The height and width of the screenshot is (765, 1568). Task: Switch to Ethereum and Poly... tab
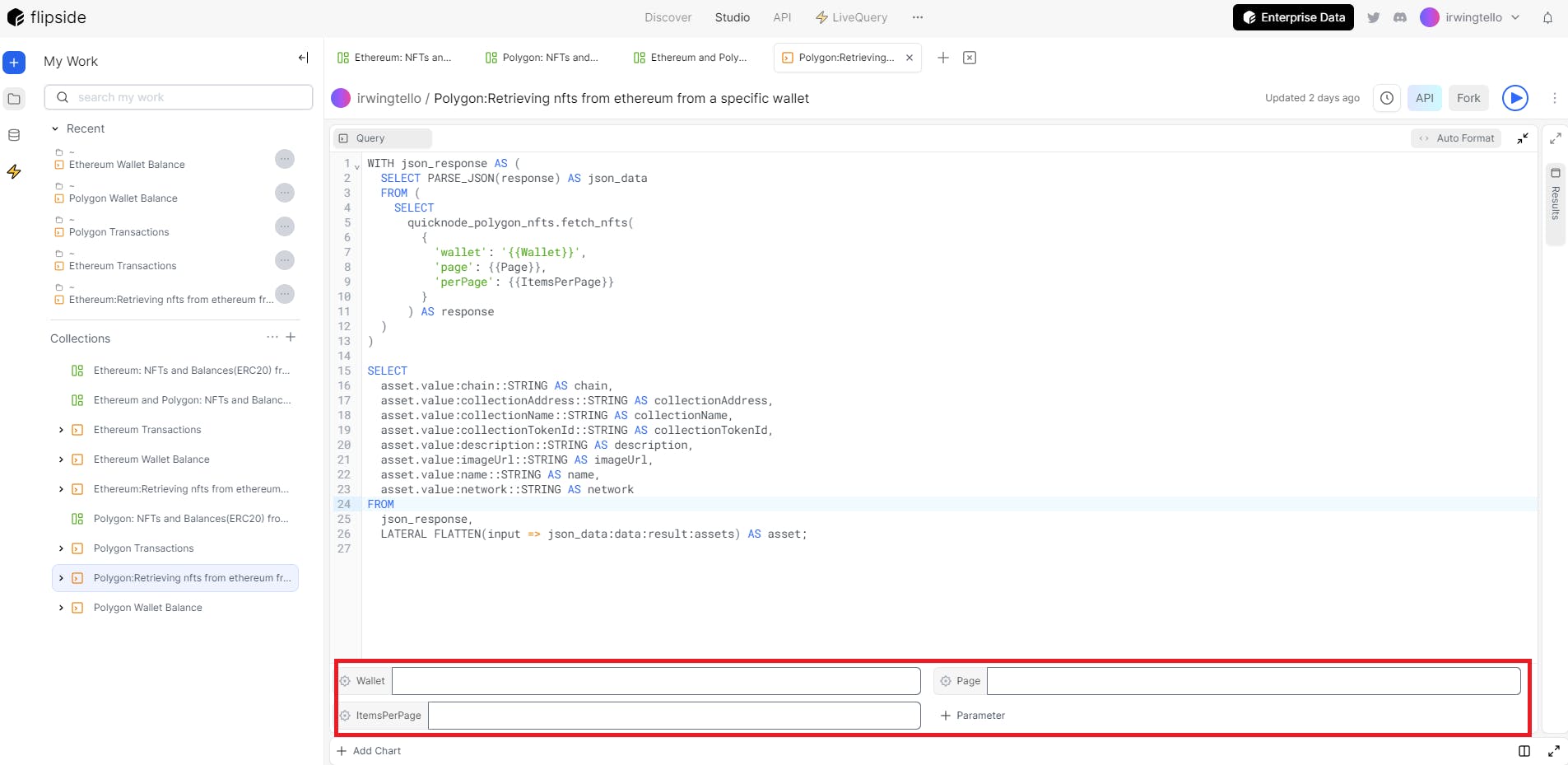[691, 58]
